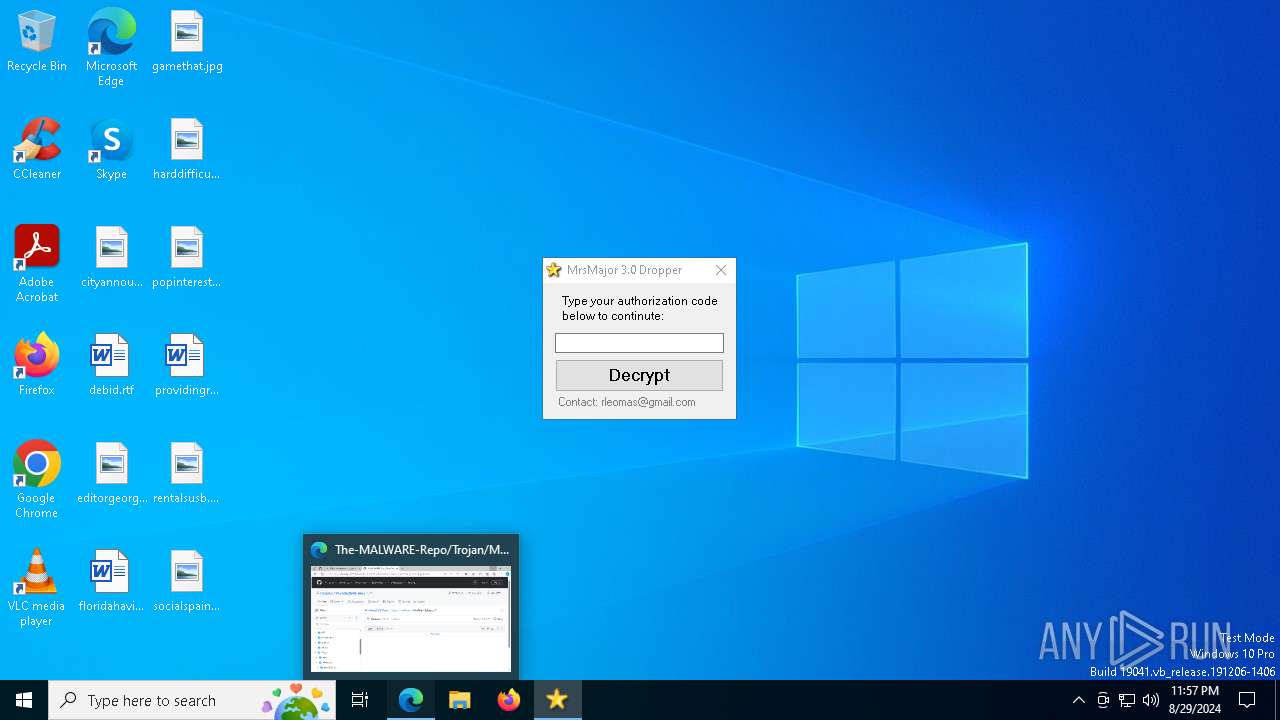
Task: Click the Contact: rleomas@gmail.com text
Action: click(x=627, y=402)
